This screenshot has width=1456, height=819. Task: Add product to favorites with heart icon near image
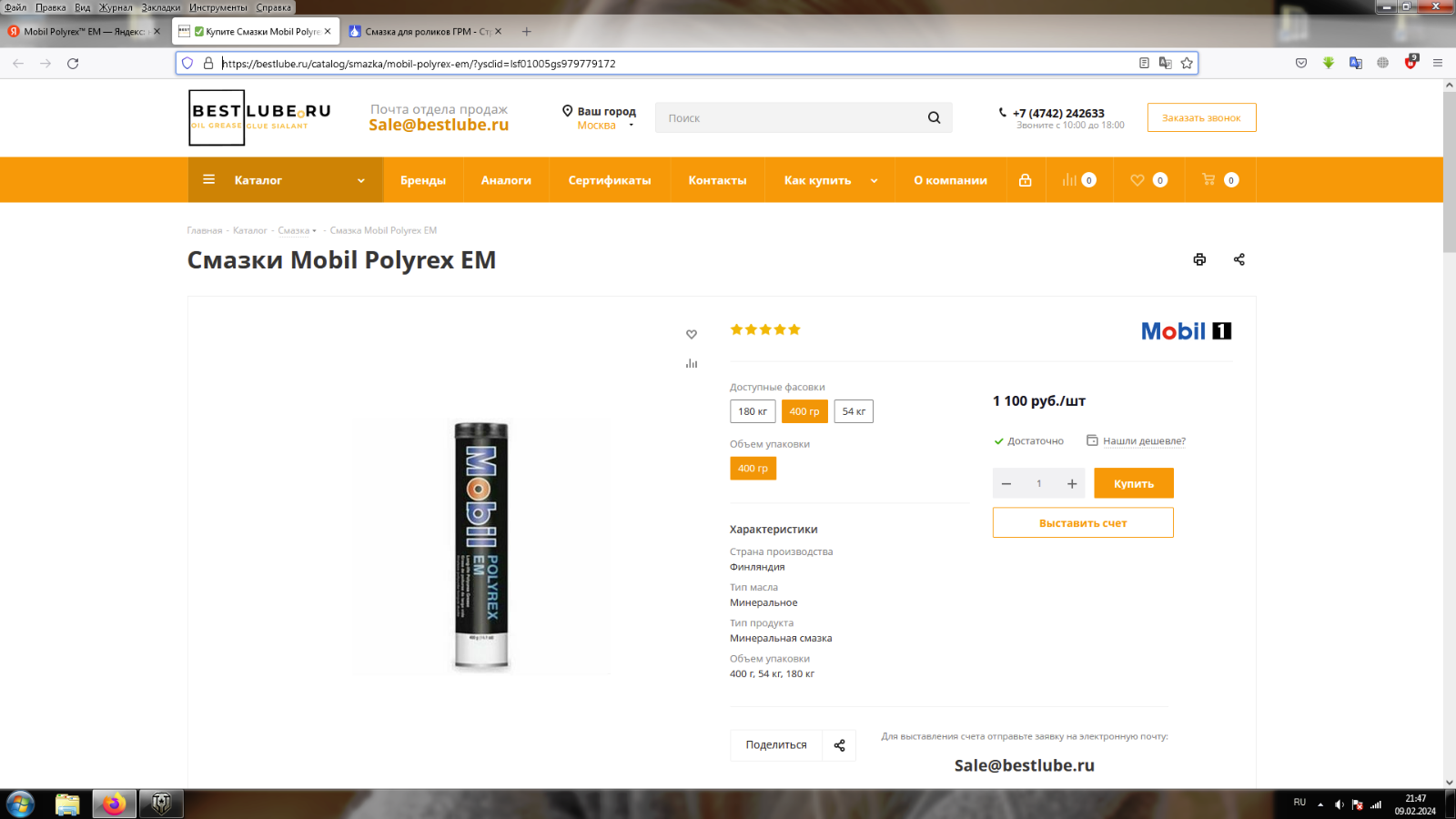click(x=692, y=334)
